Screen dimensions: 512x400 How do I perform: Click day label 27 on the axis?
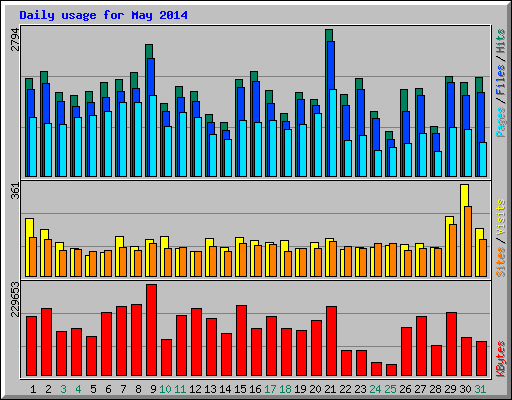pos(420,389)
